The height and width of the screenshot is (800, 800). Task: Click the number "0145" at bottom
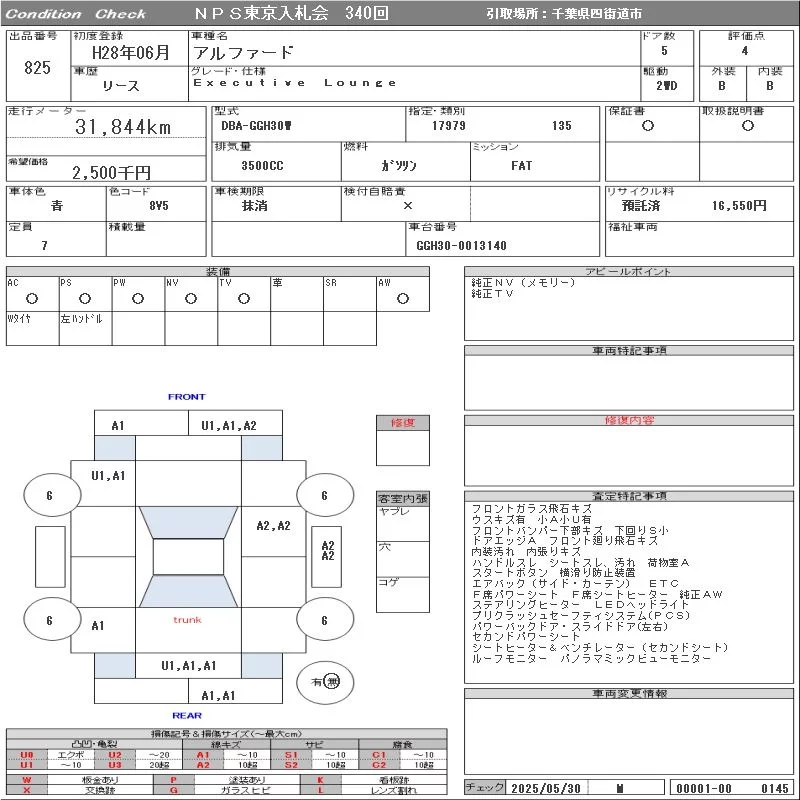coord(774,788)
